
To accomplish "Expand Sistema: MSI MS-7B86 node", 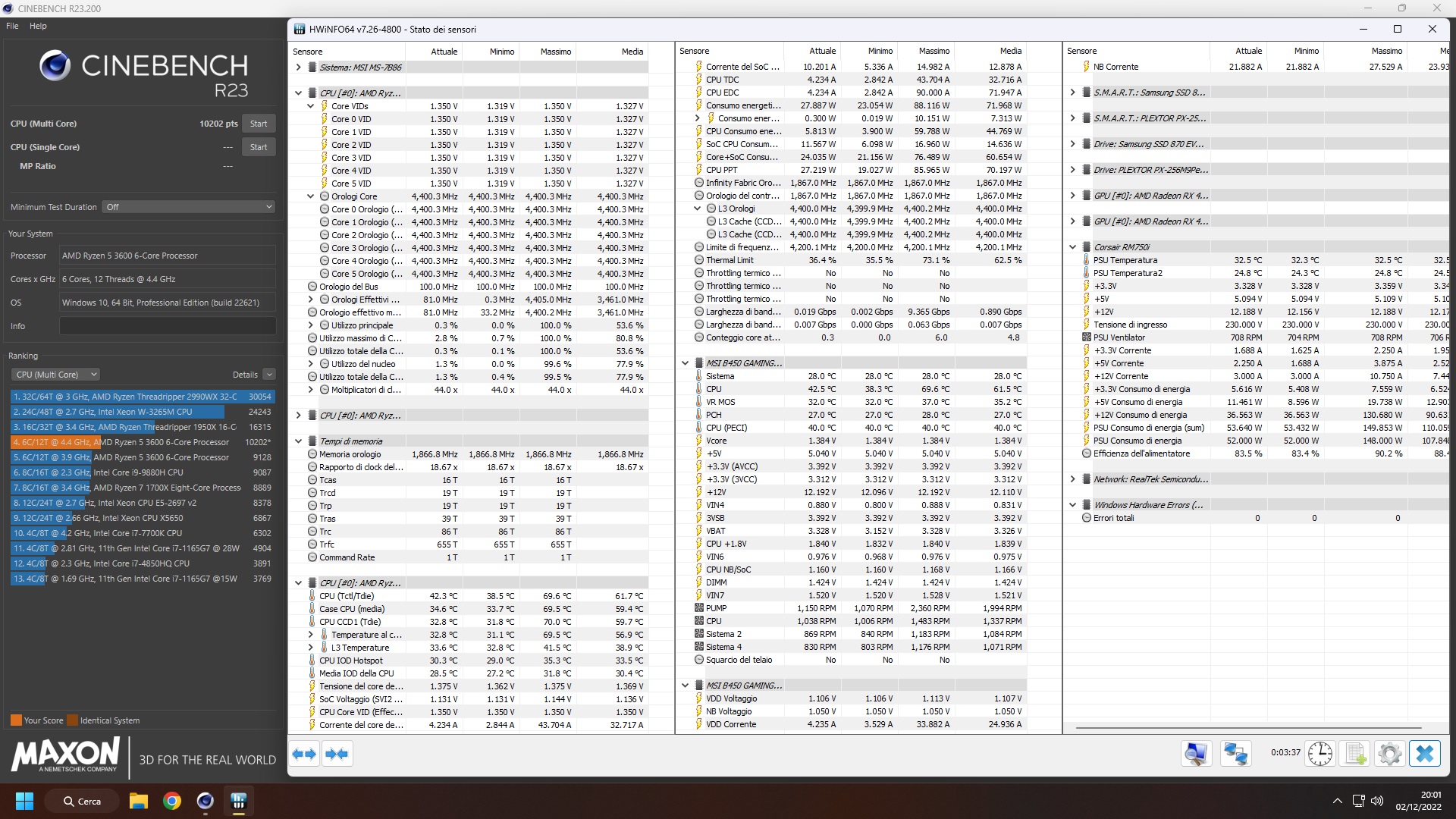I will point(299,67).
